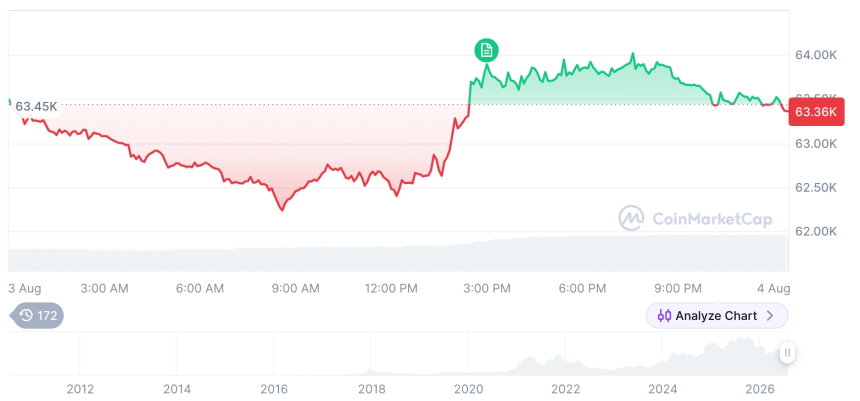Image resolution: width=860 pixels, height=401 pixels.
Task: Click the volume bars below the price line
Action: pos(398,253)
